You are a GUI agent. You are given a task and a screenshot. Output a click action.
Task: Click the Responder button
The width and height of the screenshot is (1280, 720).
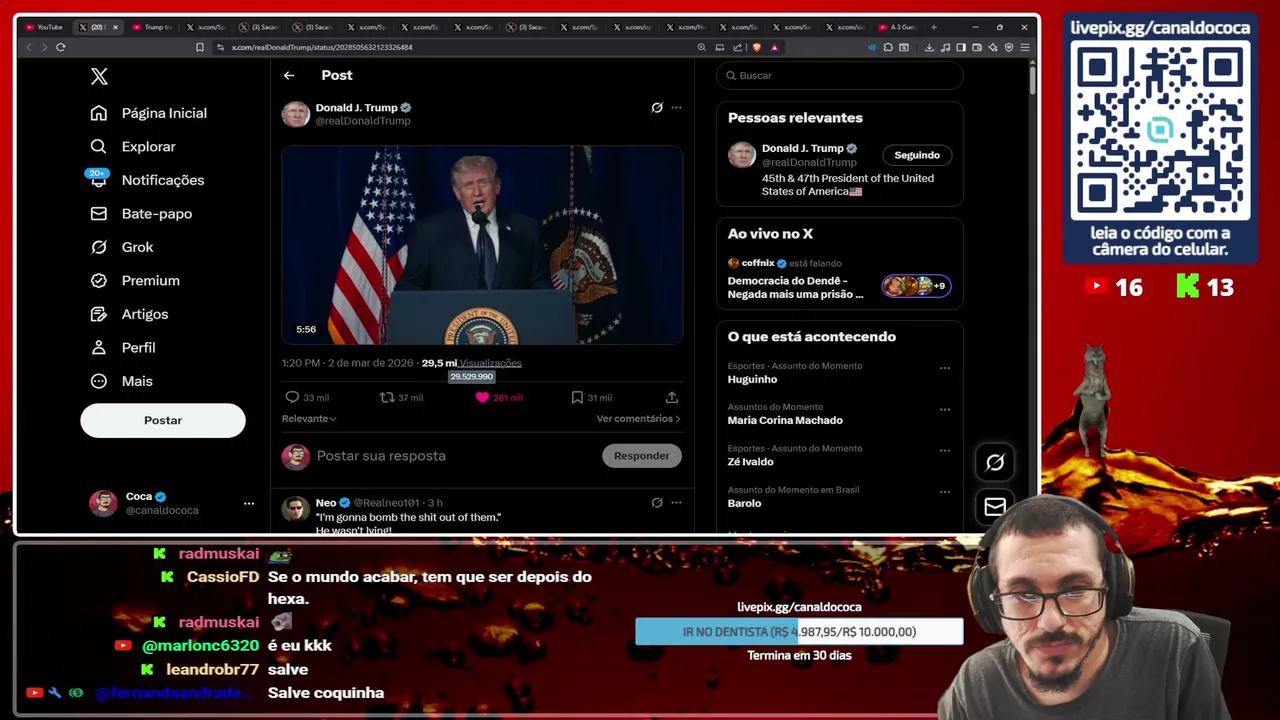[642, 456]
